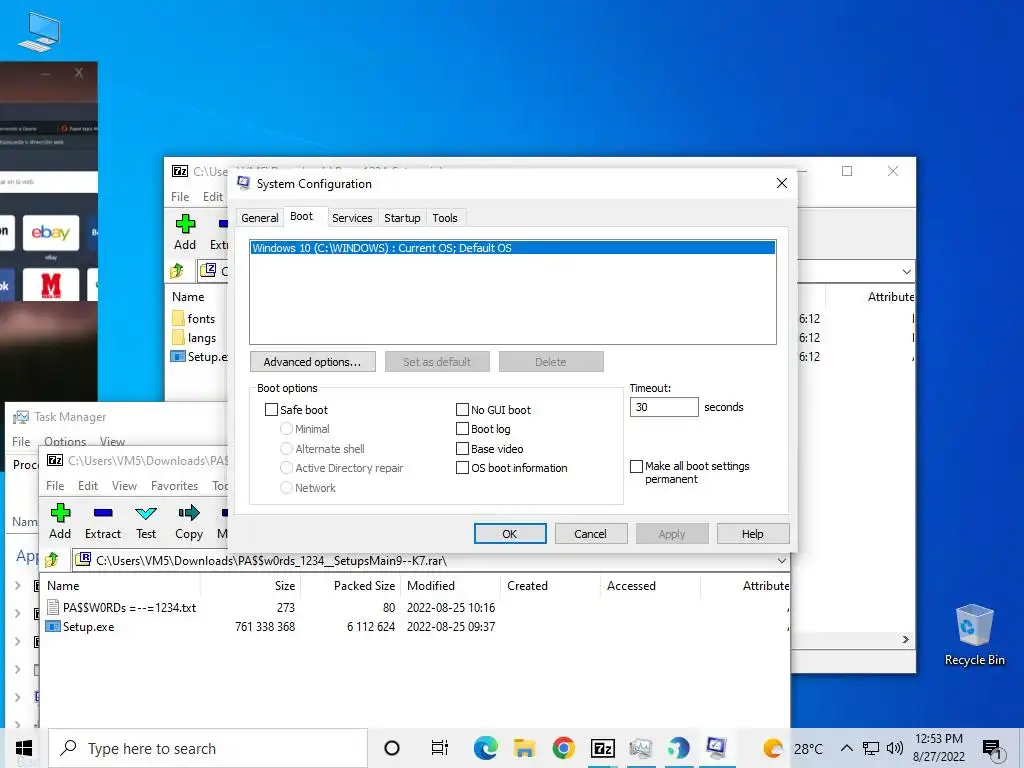Open volume control in system tray
The width and height of the screenshot is (1024, 768).
click(x=895, y=748)
